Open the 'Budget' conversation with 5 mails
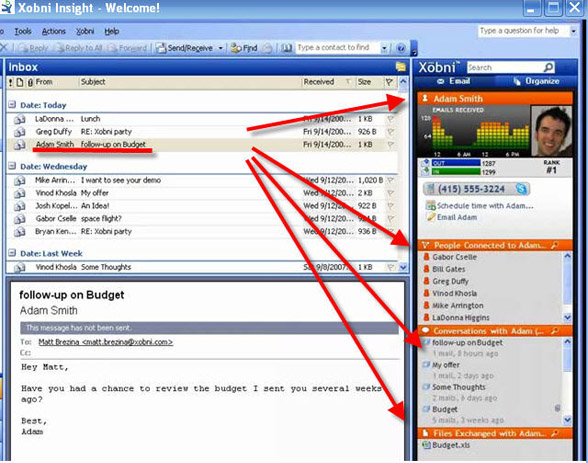The width and height of the screenshot is (588, 463). click(445, 409)
